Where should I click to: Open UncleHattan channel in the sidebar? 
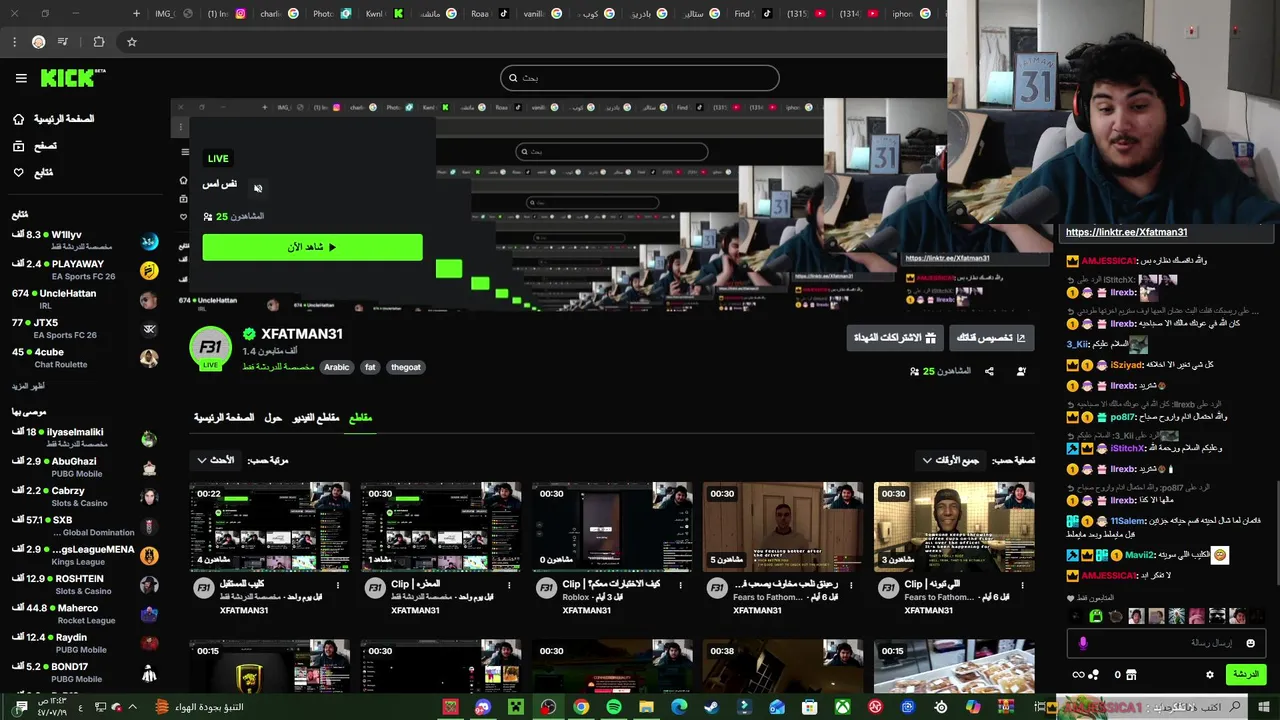pyautogui.click(x=85, y=299)
